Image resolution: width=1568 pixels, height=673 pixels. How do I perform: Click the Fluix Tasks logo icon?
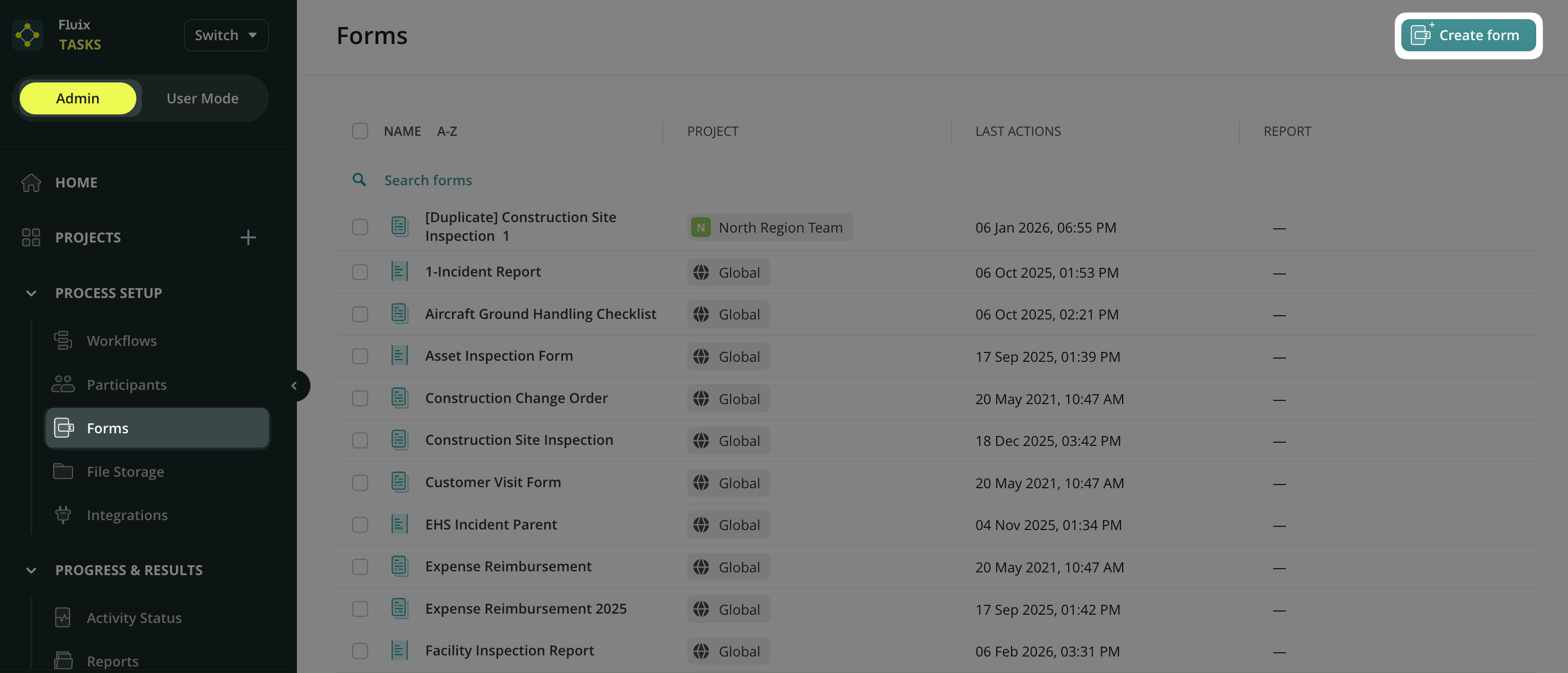click(x=27, y=35)
